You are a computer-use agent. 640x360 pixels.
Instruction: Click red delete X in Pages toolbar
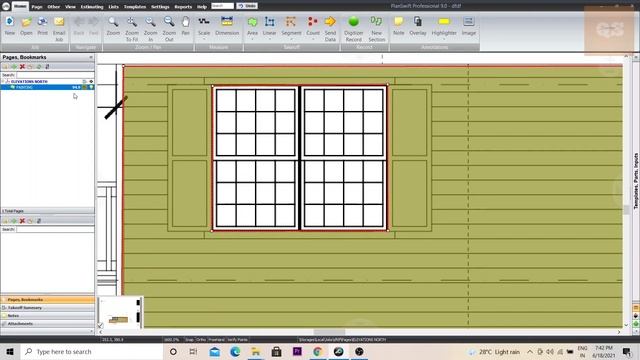pos(22,67)
